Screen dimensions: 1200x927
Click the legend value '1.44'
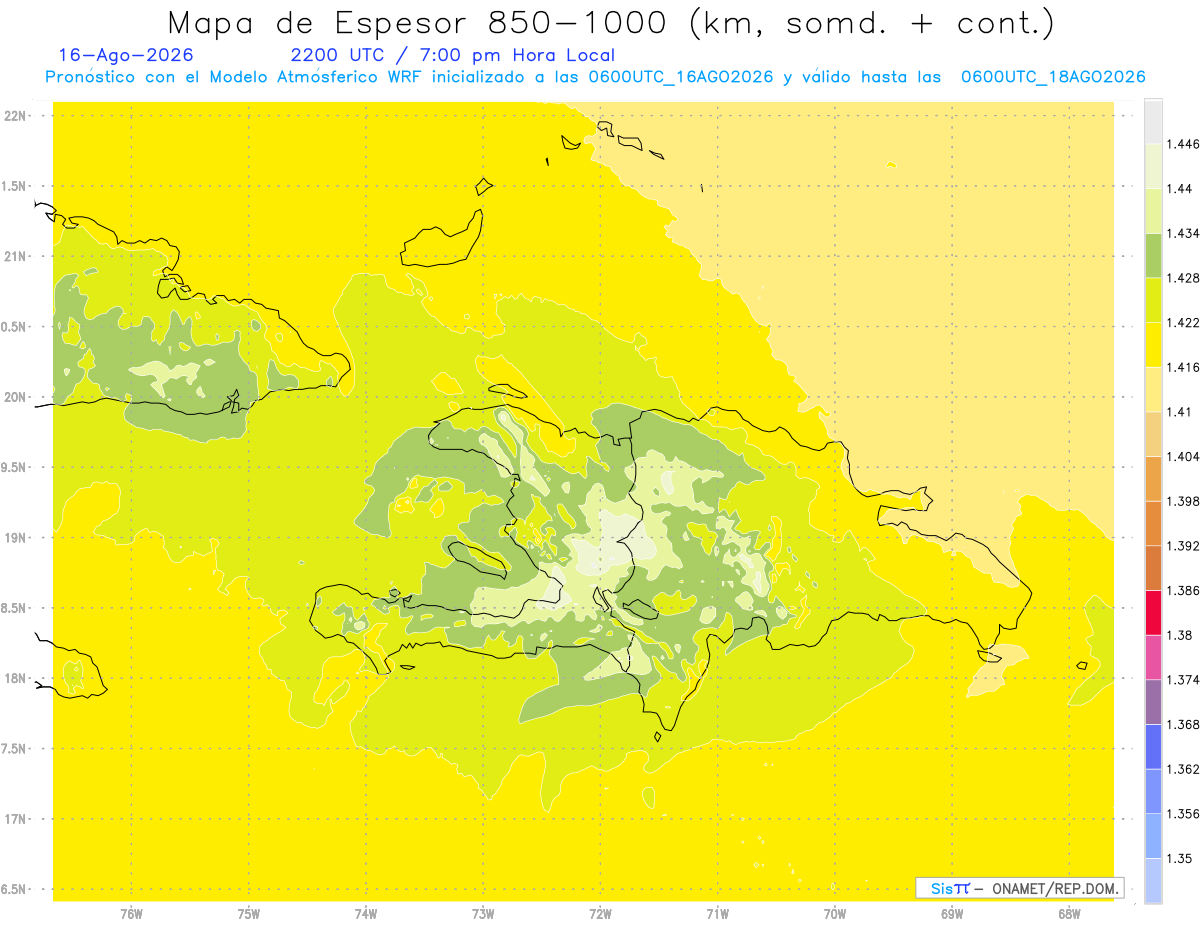click(x=1180, y=189)
